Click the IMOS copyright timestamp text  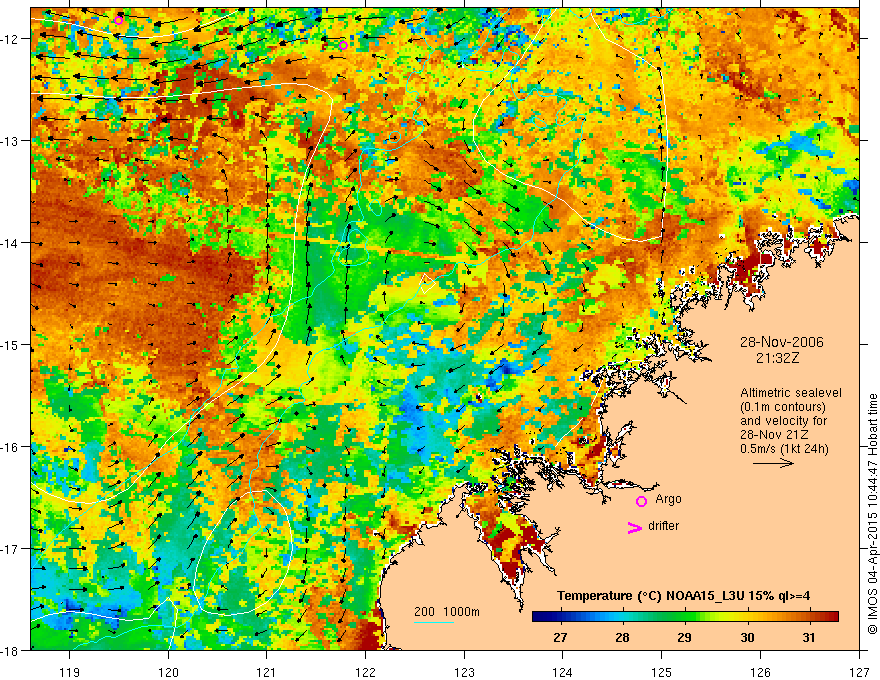pos(872,514)
